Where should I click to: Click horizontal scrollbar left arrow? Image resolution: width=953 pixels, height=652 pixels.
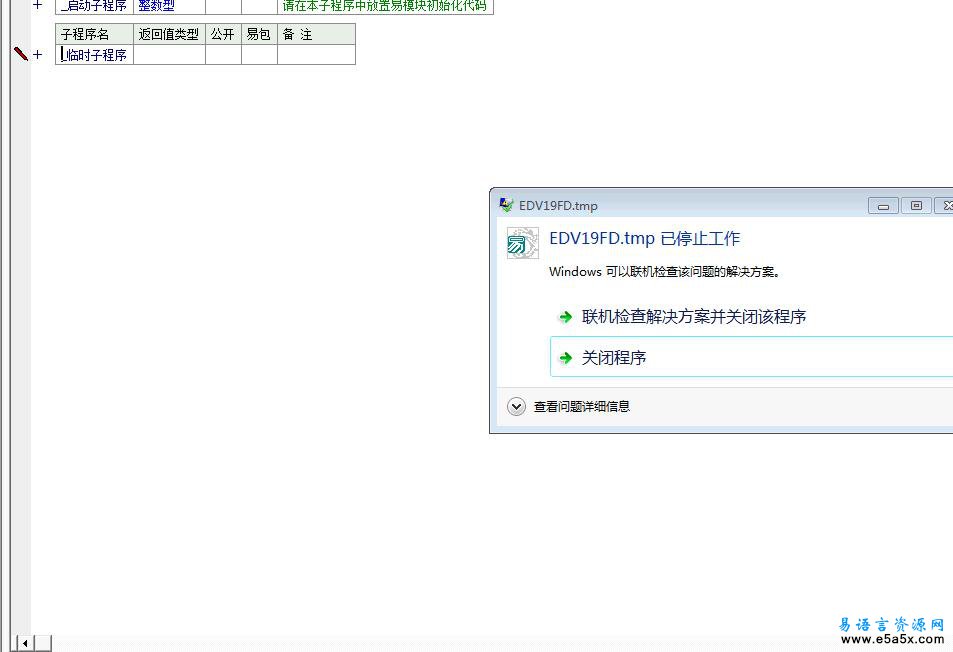tap(24, 643)
